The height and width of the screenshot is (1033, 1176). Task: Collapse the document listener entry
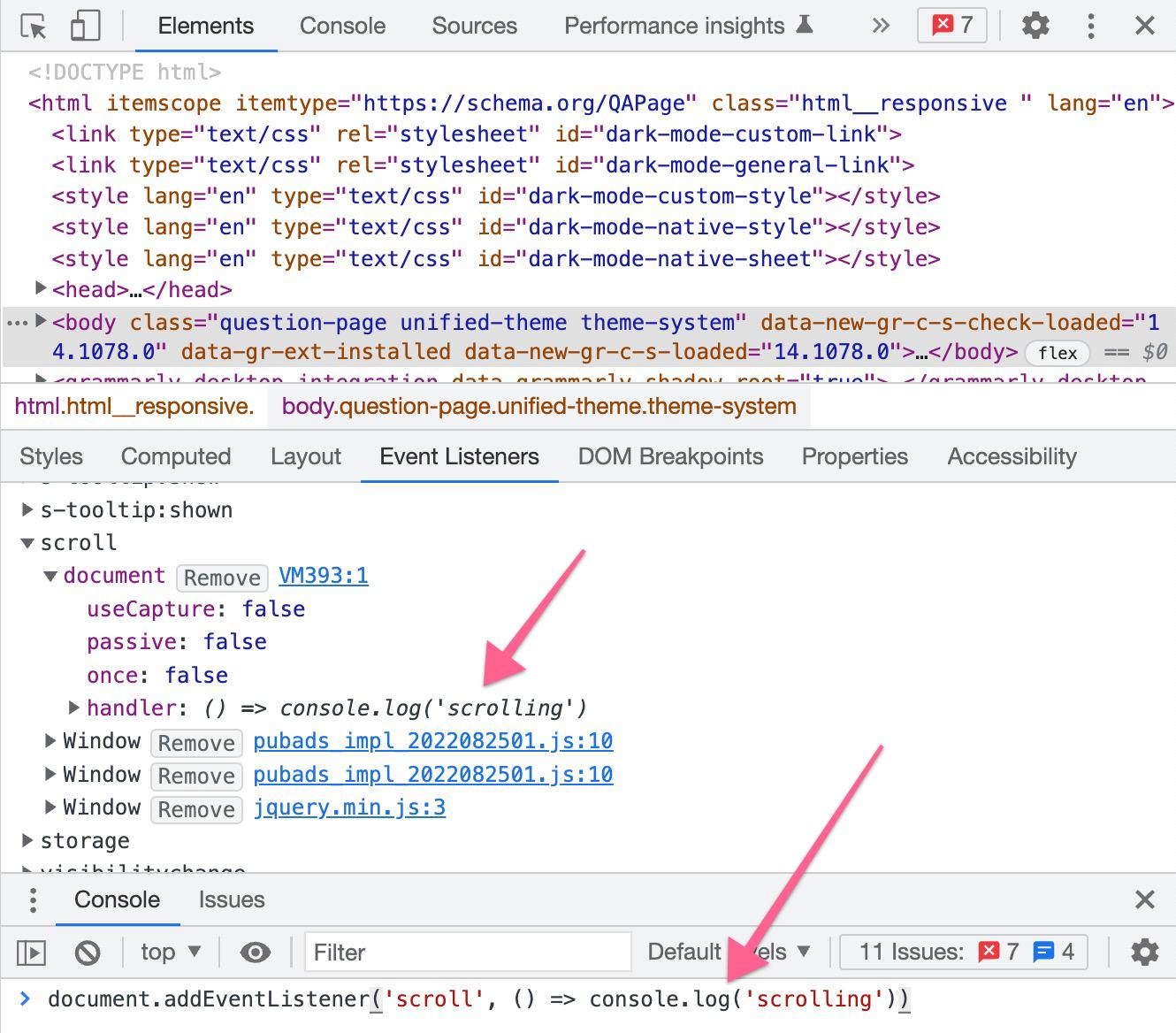tap(50, 576)
